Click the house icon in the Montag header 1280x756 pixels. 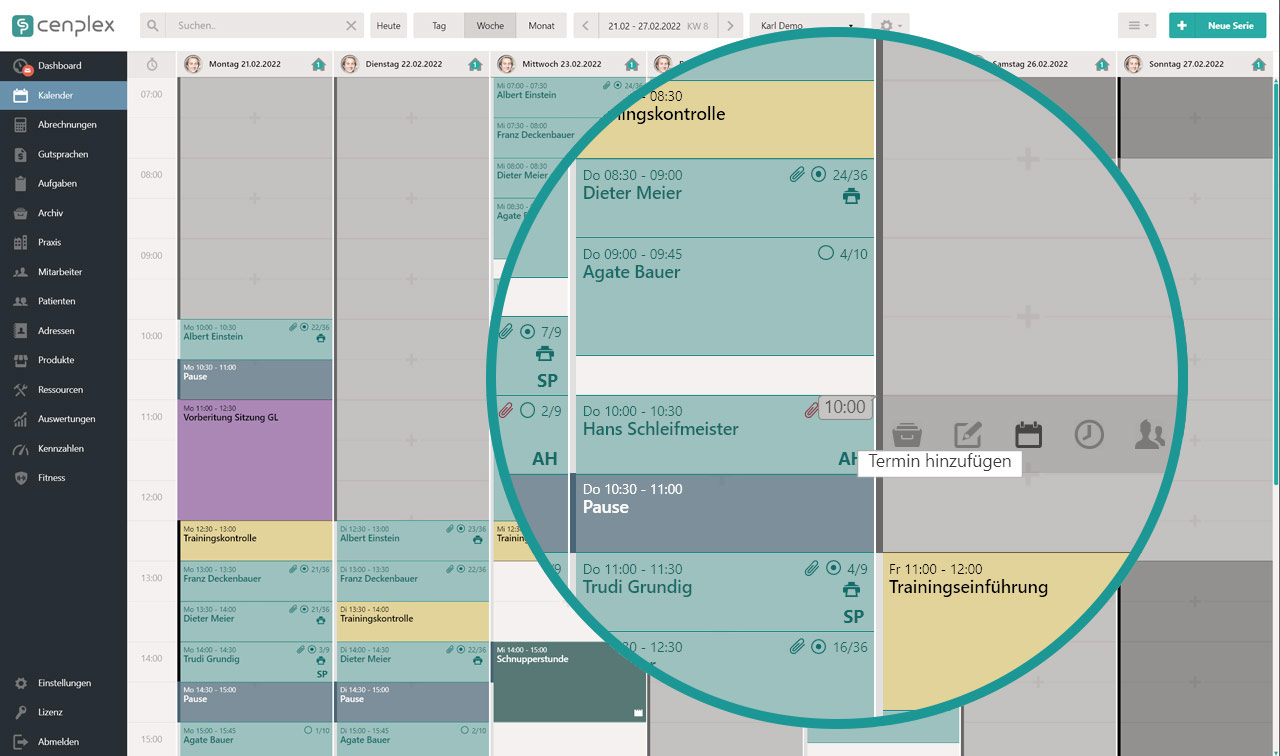point(318,65)
